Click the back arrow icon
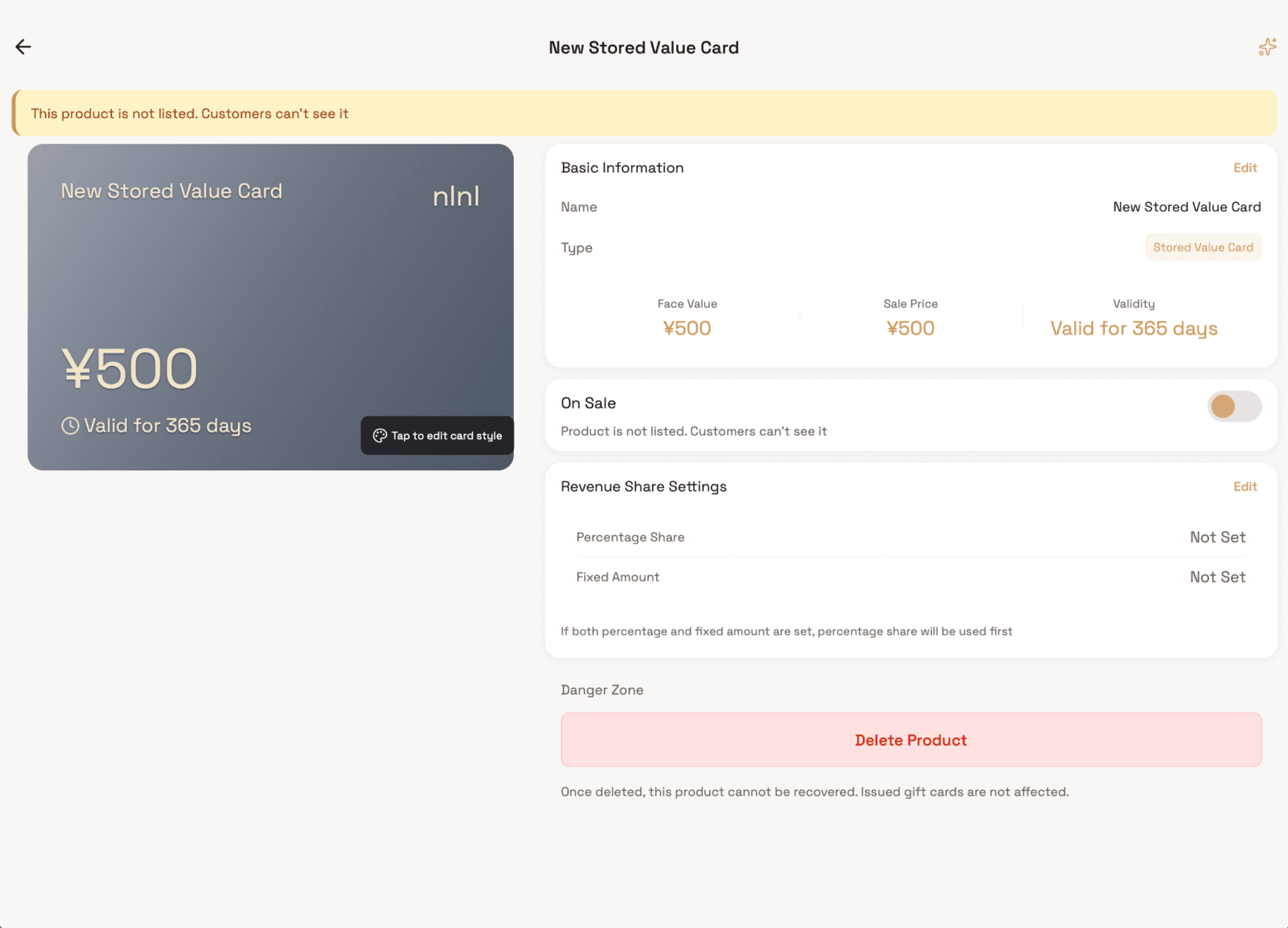 pyautogui.click(x=23, y=46)
